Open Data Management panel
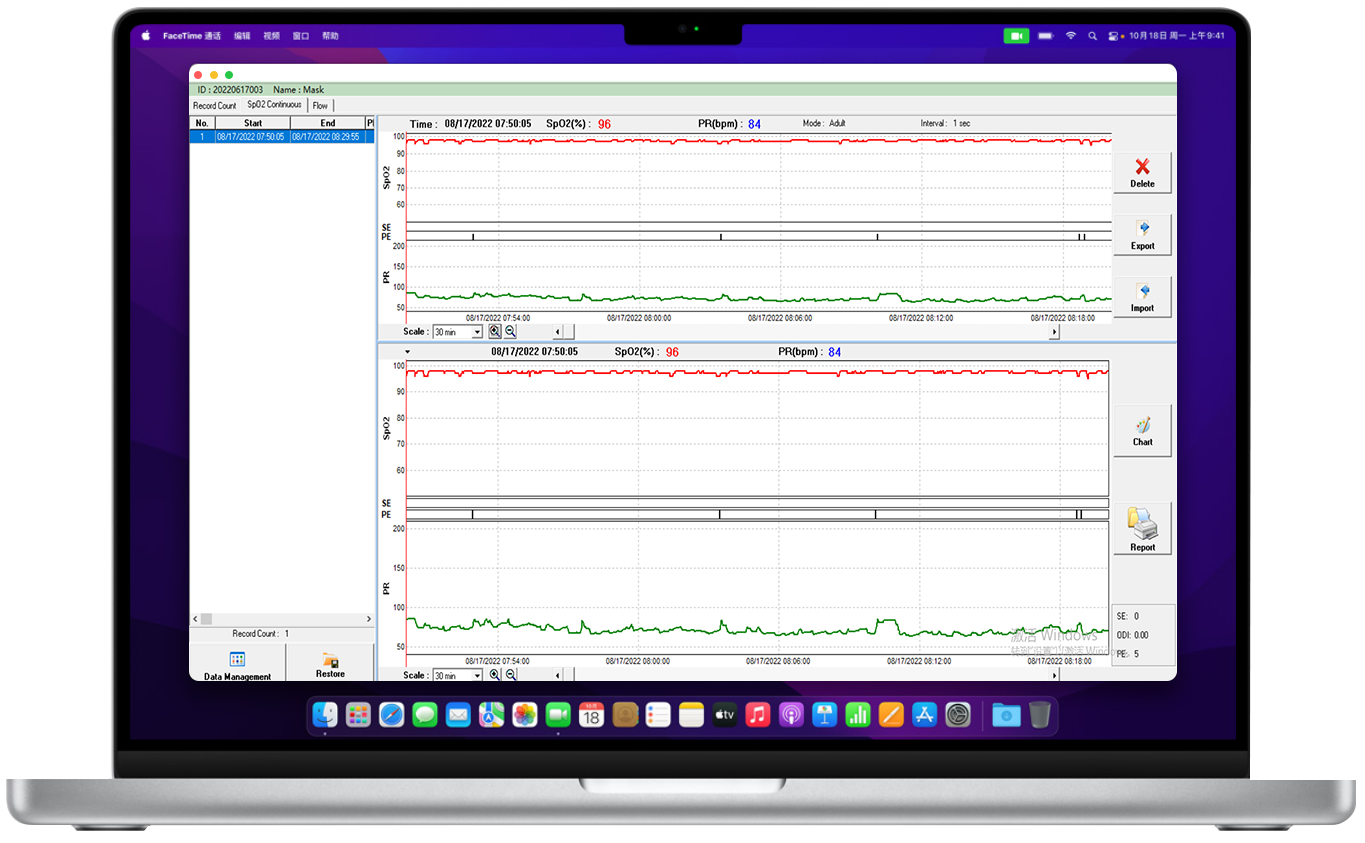 click(237, 665)
